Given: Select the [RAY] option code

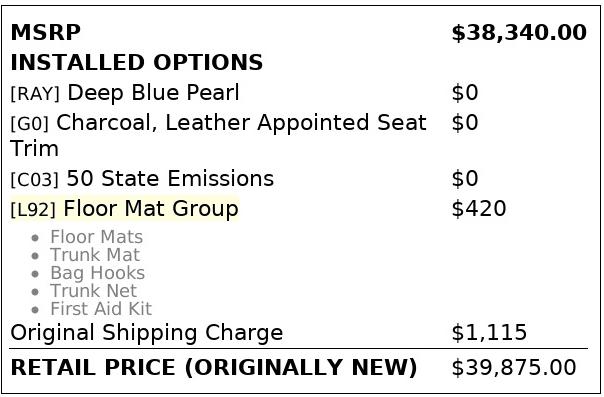Looking at the screenshot, I should [35, 94].
